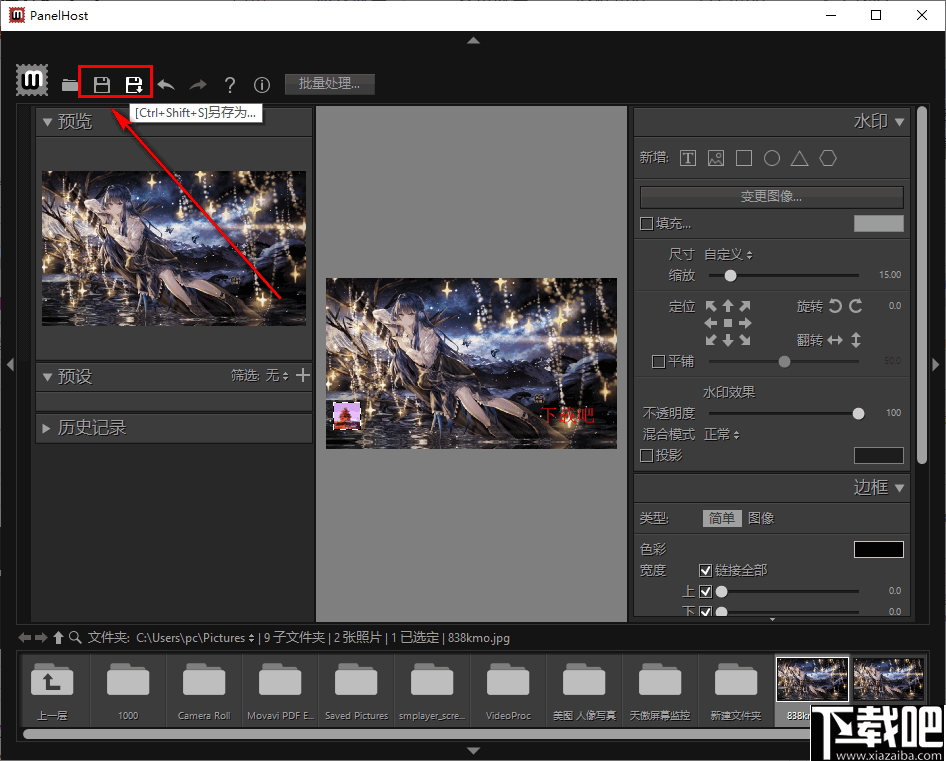Screen dimensions: 946x761
Task: Add a circle shape watermark
Action: 773,158
